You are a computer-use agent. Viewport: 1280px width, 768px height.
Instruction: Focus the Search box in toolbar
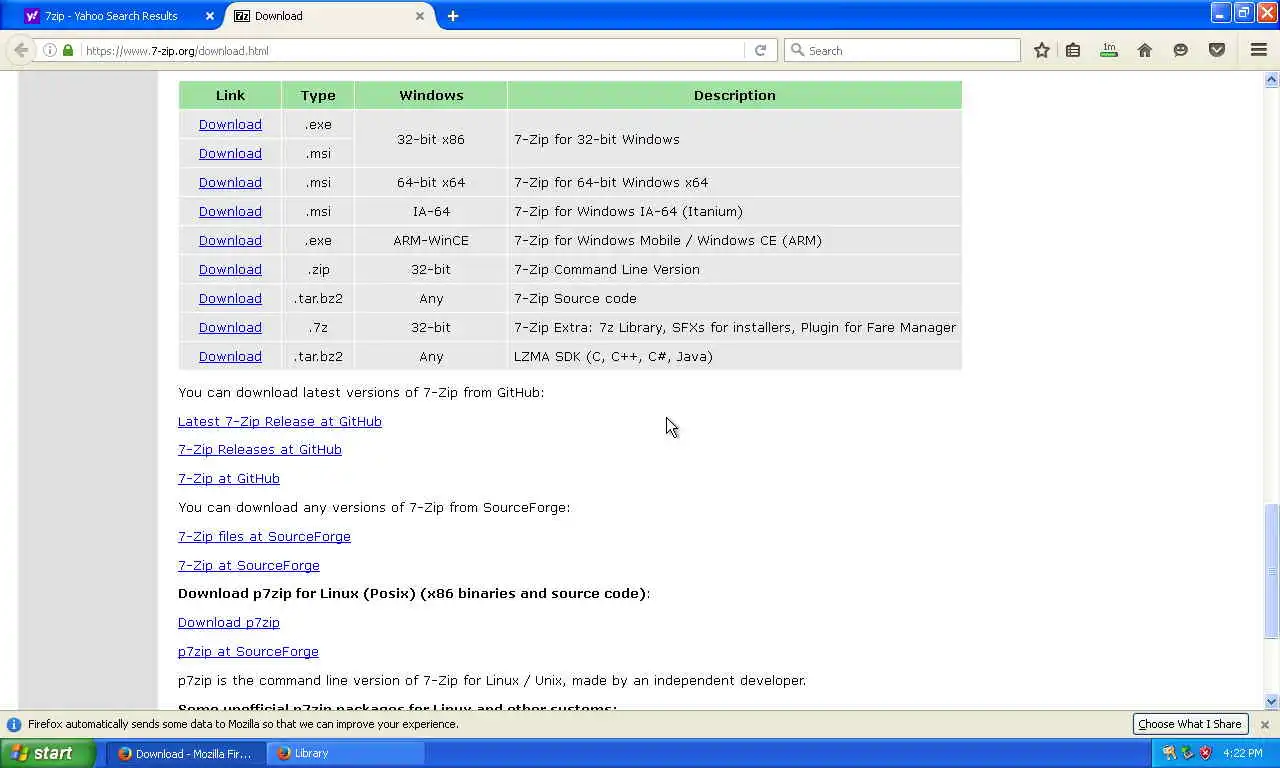pos(902,50)
